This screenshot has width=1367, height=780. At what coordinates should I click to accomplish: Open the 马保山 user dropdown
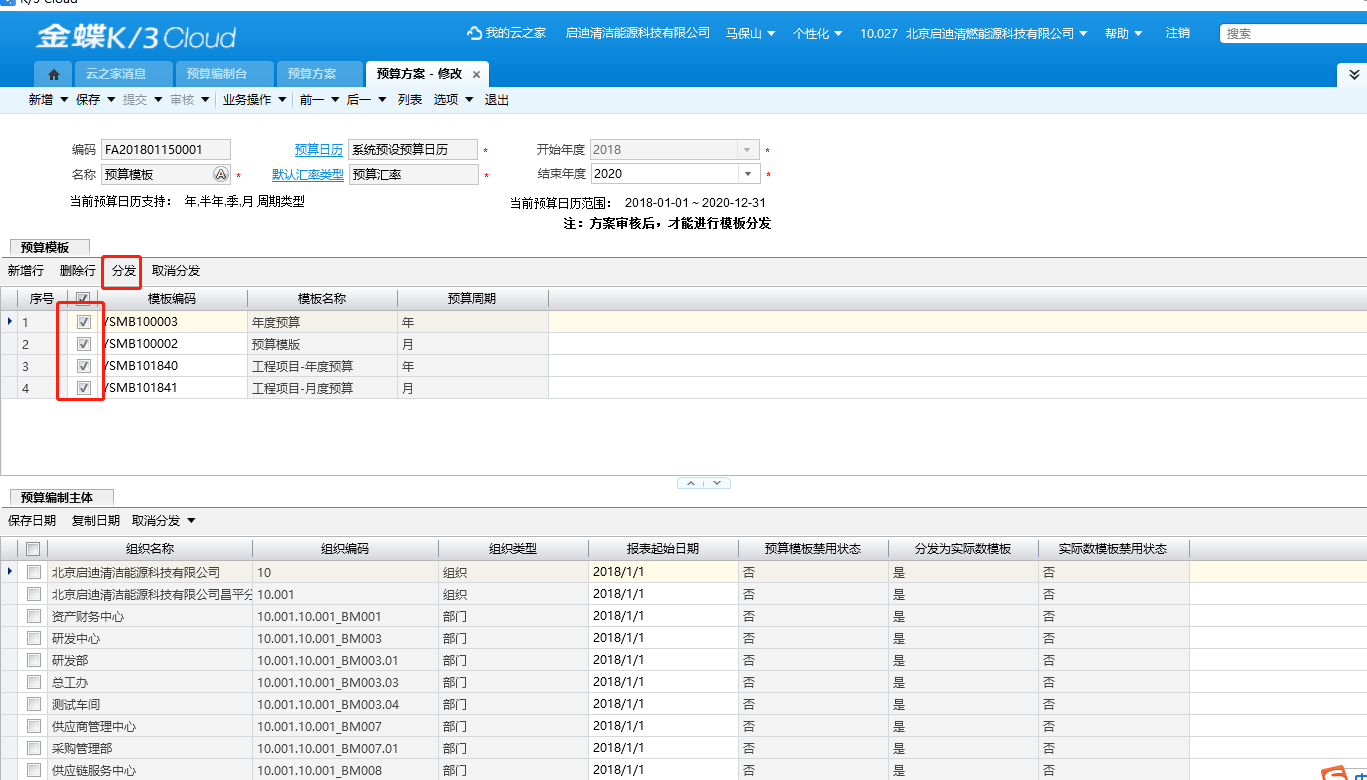(750, 33)
